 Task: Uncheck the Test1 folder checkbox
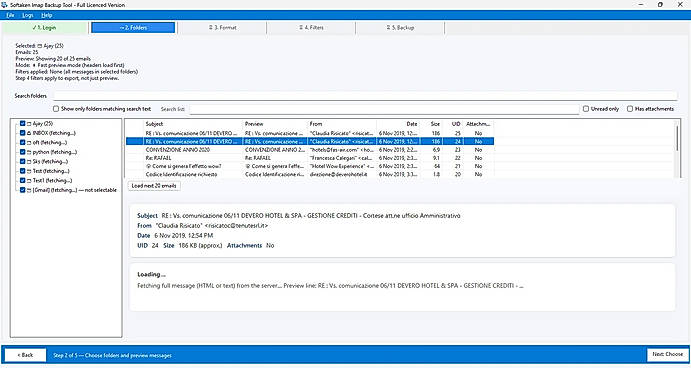pos(22,181)
